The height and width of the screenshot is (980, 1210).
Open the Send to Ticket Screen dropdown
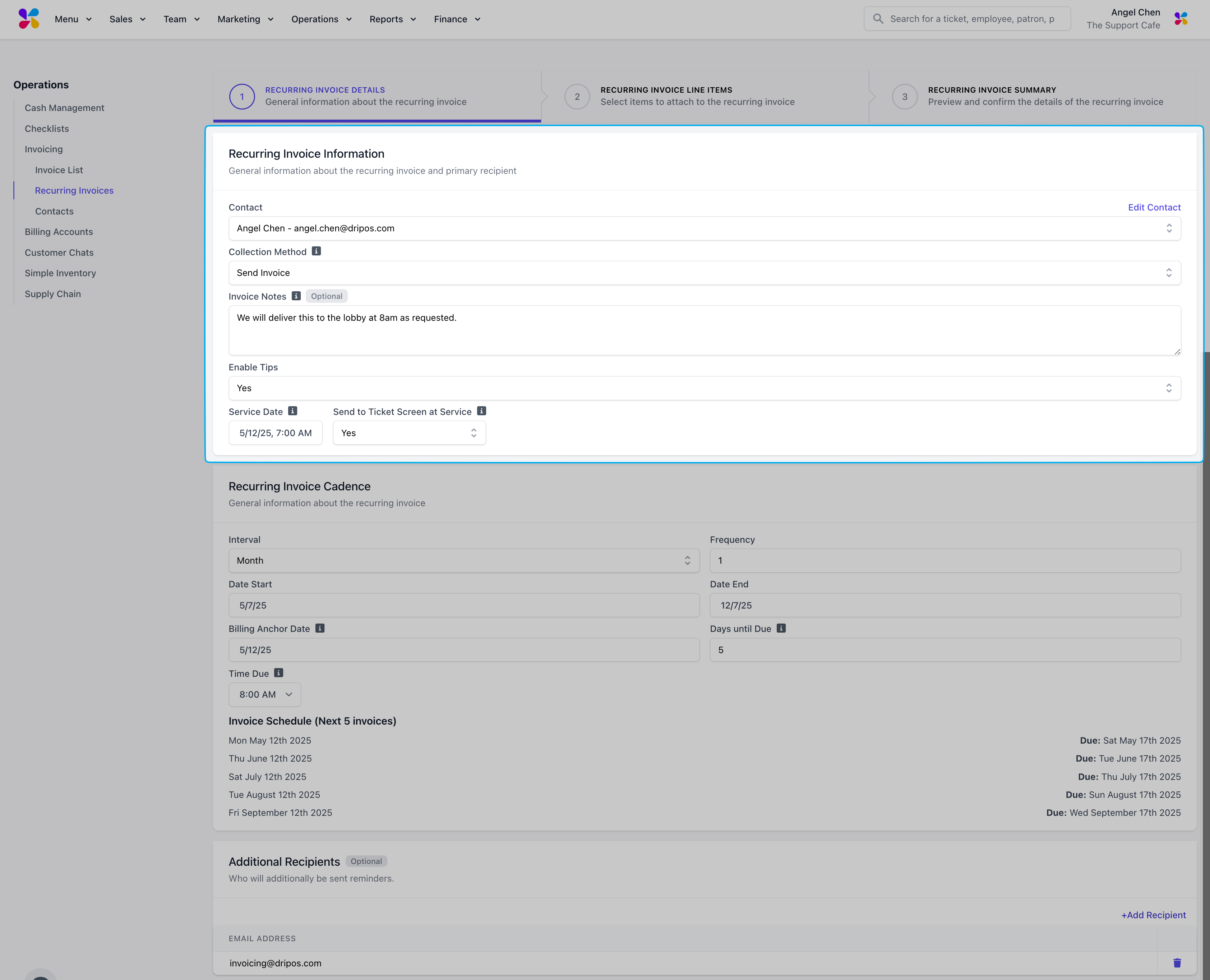tap(409, 433)
